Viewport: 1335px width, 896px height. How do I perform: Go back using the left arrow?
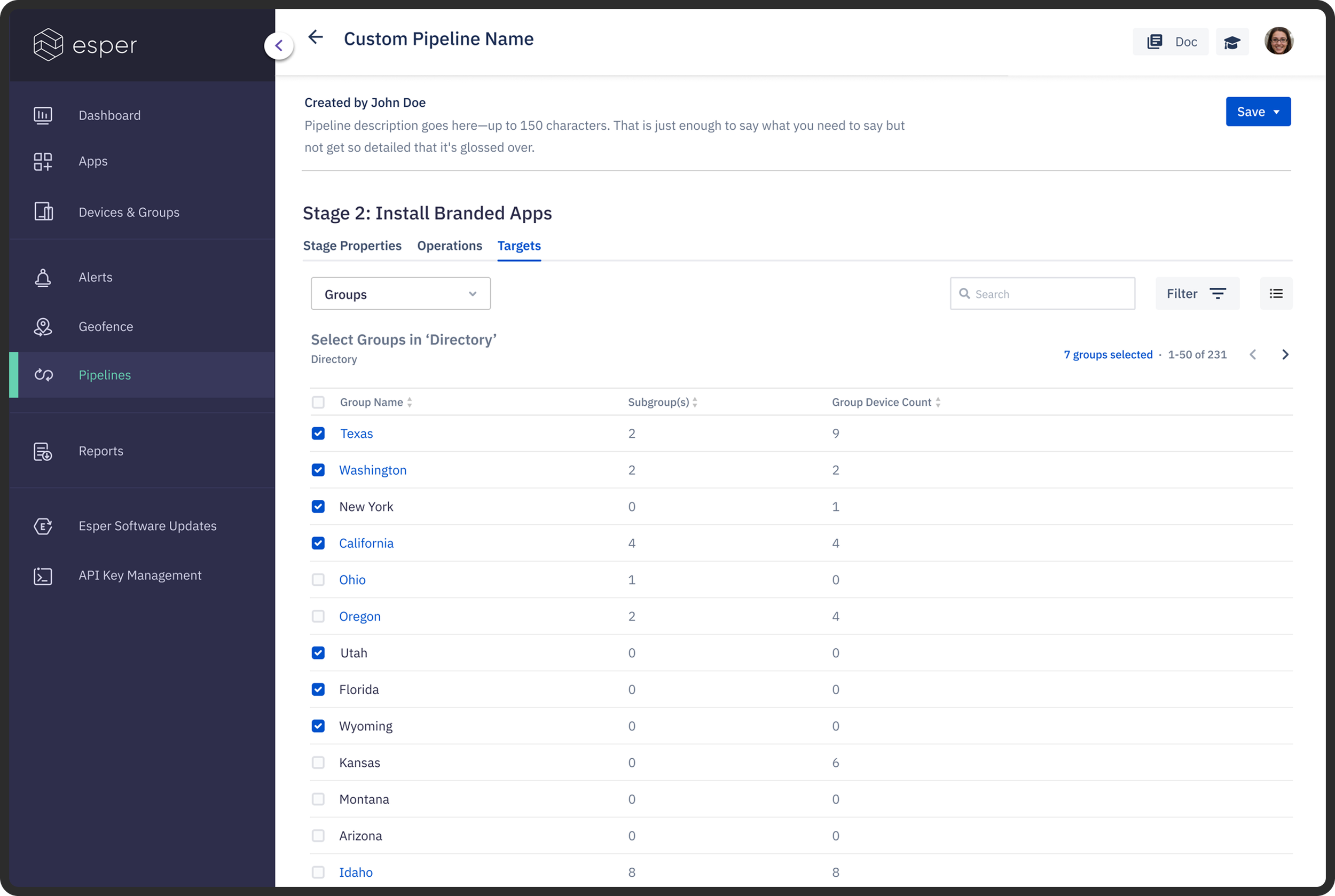pyautogui.click(x=316, y=38)
